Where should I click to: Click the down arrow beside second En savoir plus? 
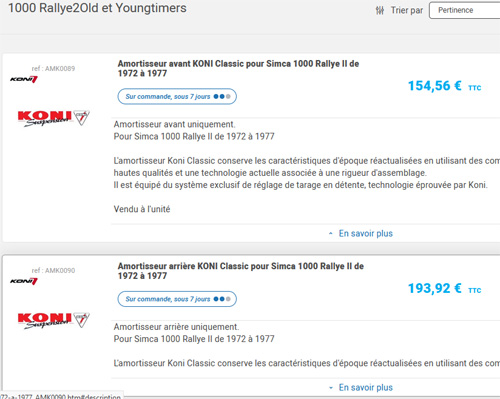click(331, 388)
